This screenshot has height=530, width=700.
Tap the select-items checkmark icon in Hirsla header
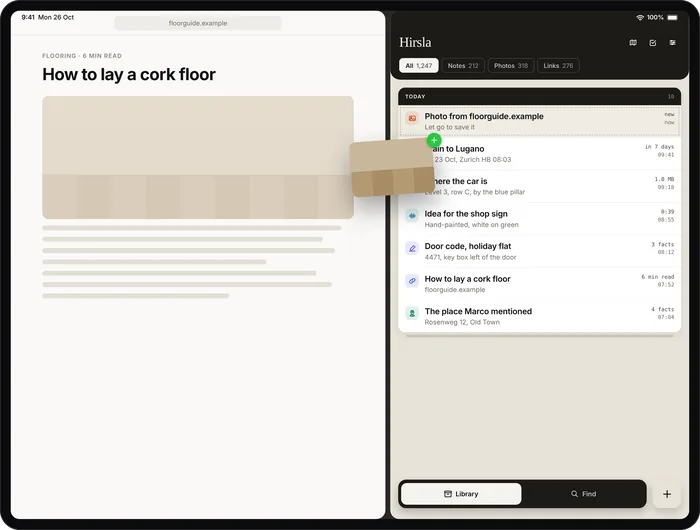click(653, 43)
